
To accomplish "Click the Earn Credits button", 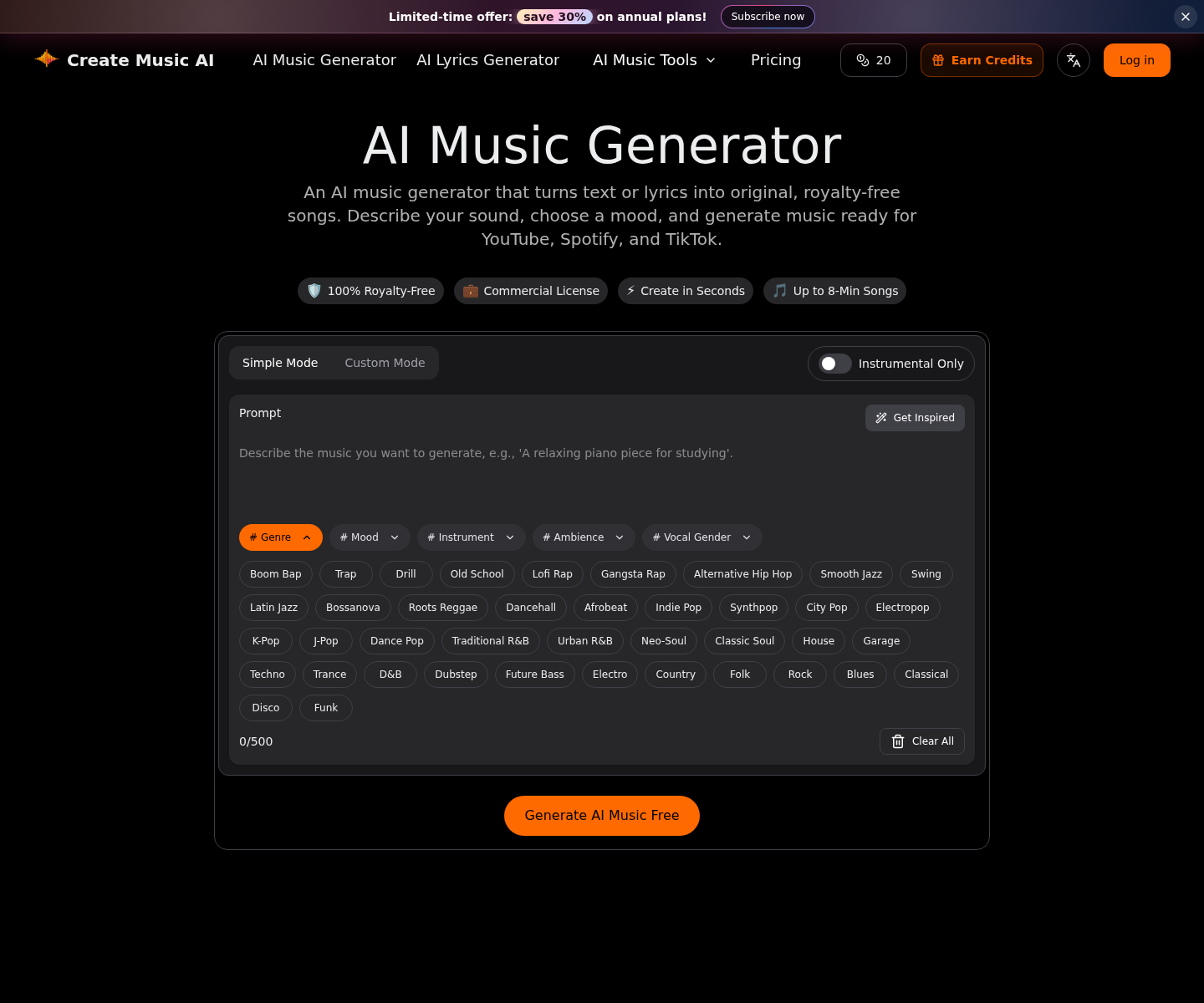I will [x=982, y=60].
